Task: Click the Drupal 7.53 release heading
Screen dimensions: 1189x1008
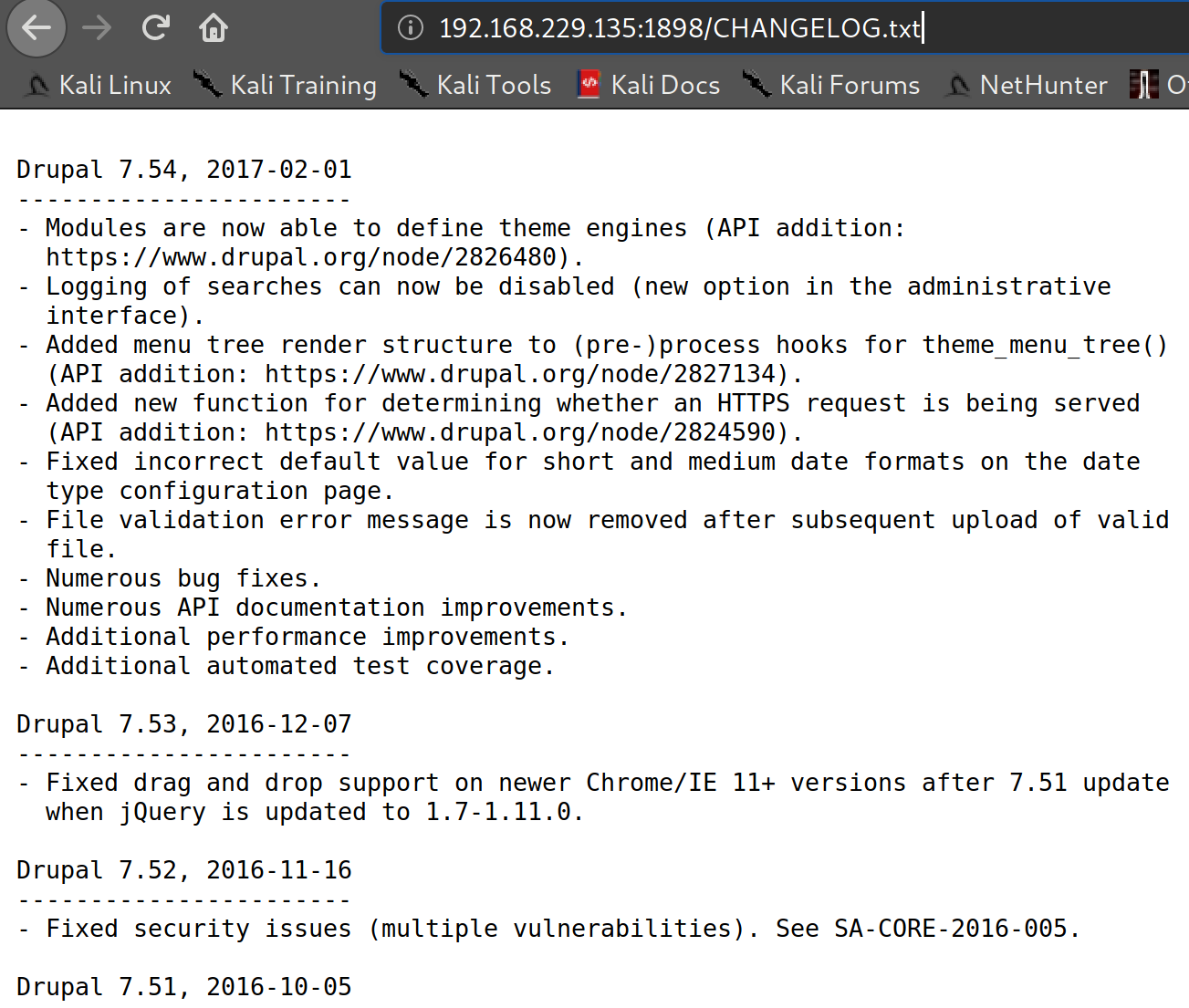Action: pyautogui.click(x=183, y=724)
